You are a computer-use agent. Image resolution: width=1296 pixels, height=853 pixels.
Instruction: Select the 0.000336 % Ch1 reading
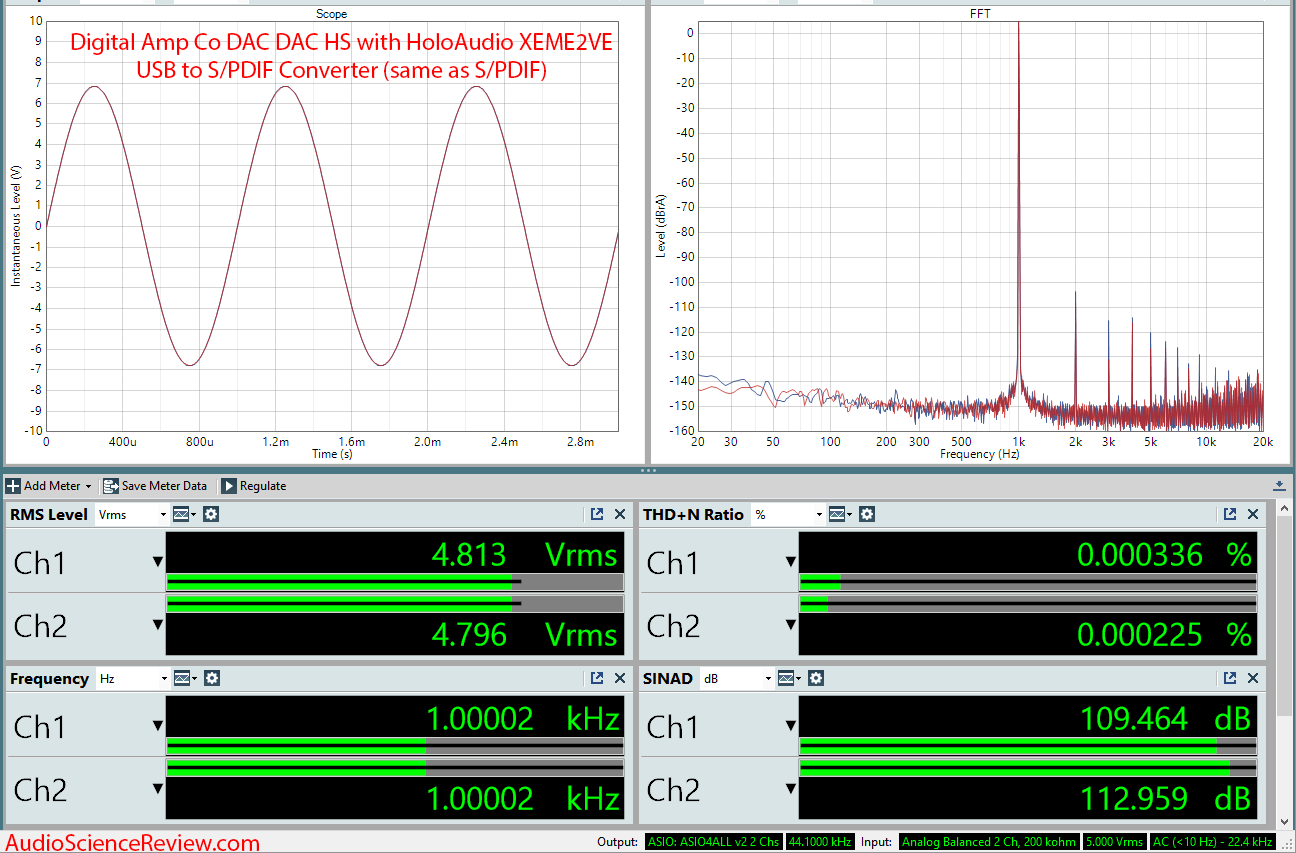pyautogui.click(x=1164, y=554)
